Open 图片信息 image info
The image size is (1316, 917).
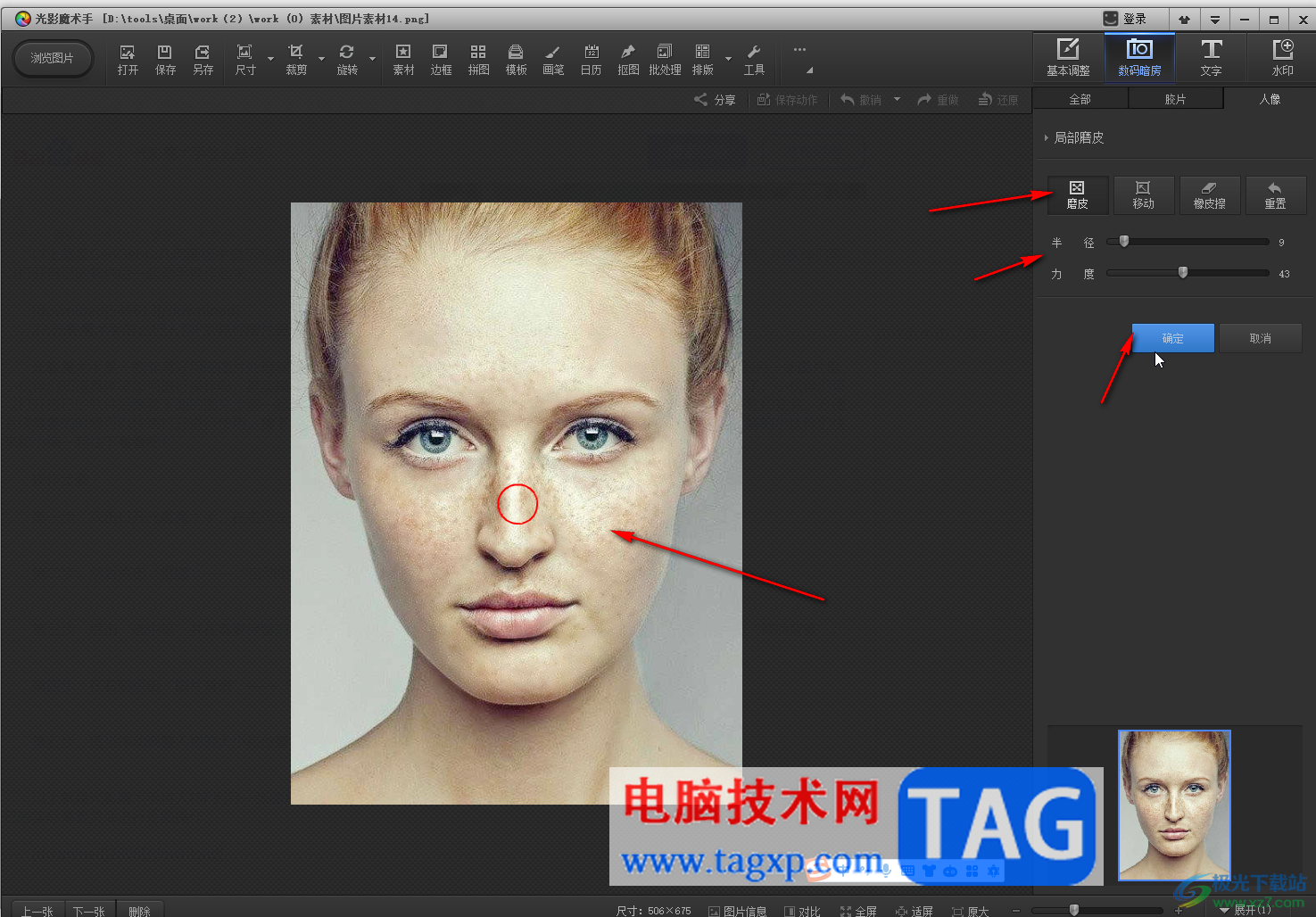[x=738, y=911]
